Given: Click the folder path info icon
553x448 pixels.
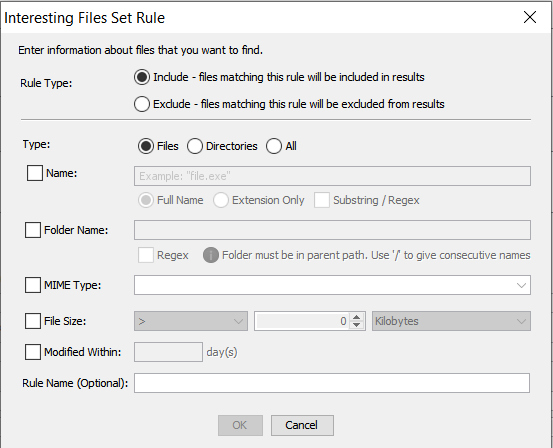Looking at the screenshot, I should click(211, 255).
